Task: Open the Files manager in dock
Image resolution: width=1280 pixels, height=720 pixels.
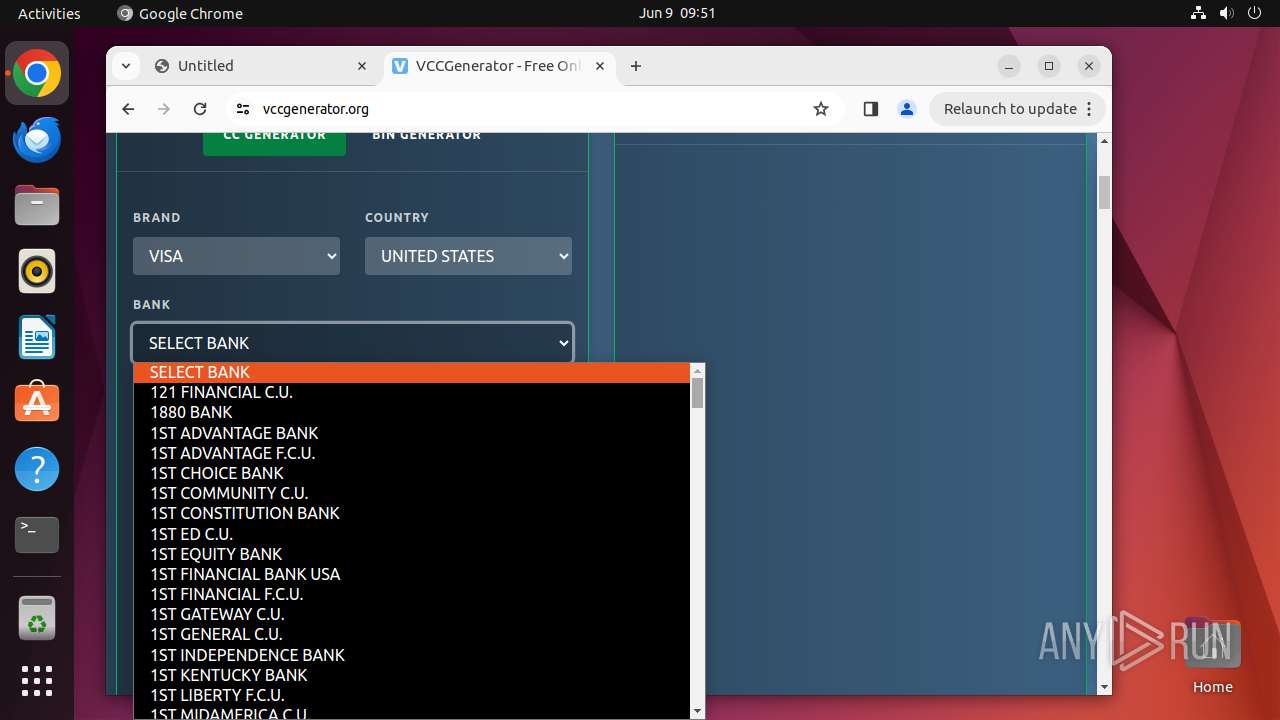Action: point(37,206)
